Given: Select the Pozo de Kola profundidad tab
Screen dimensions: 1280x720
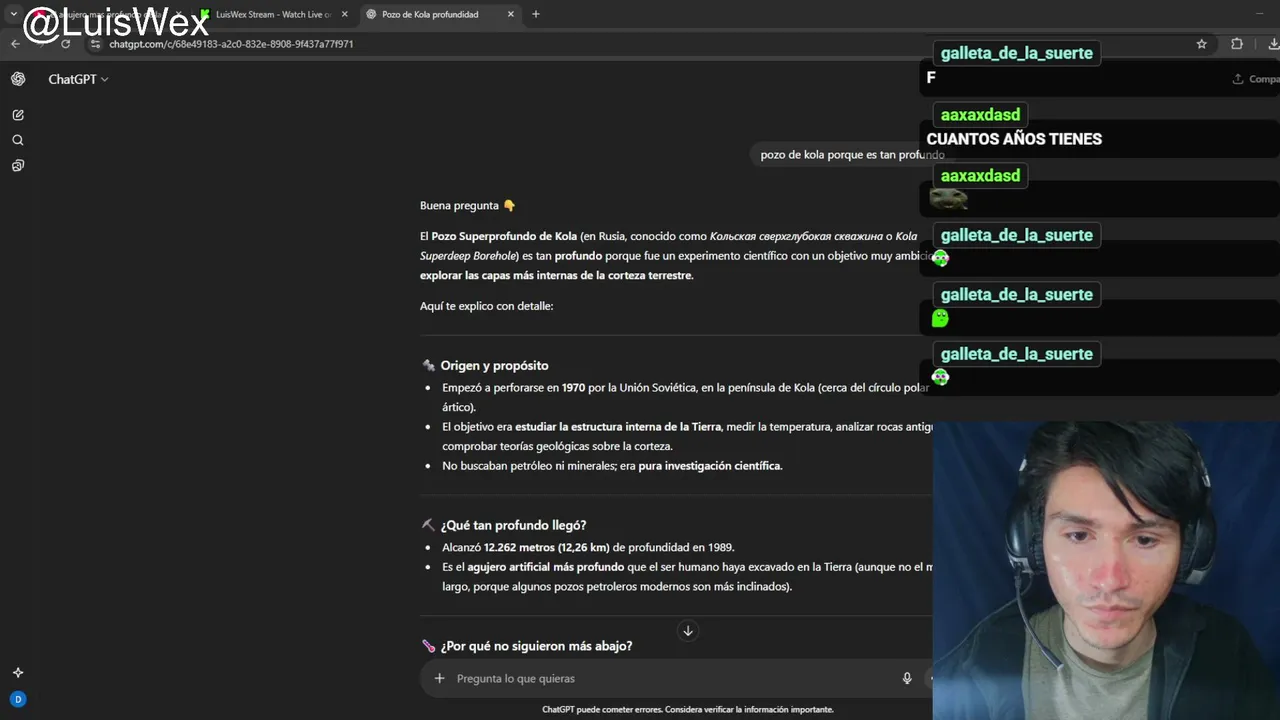Looking at the screenshot, I should click(x=430, y=14).
